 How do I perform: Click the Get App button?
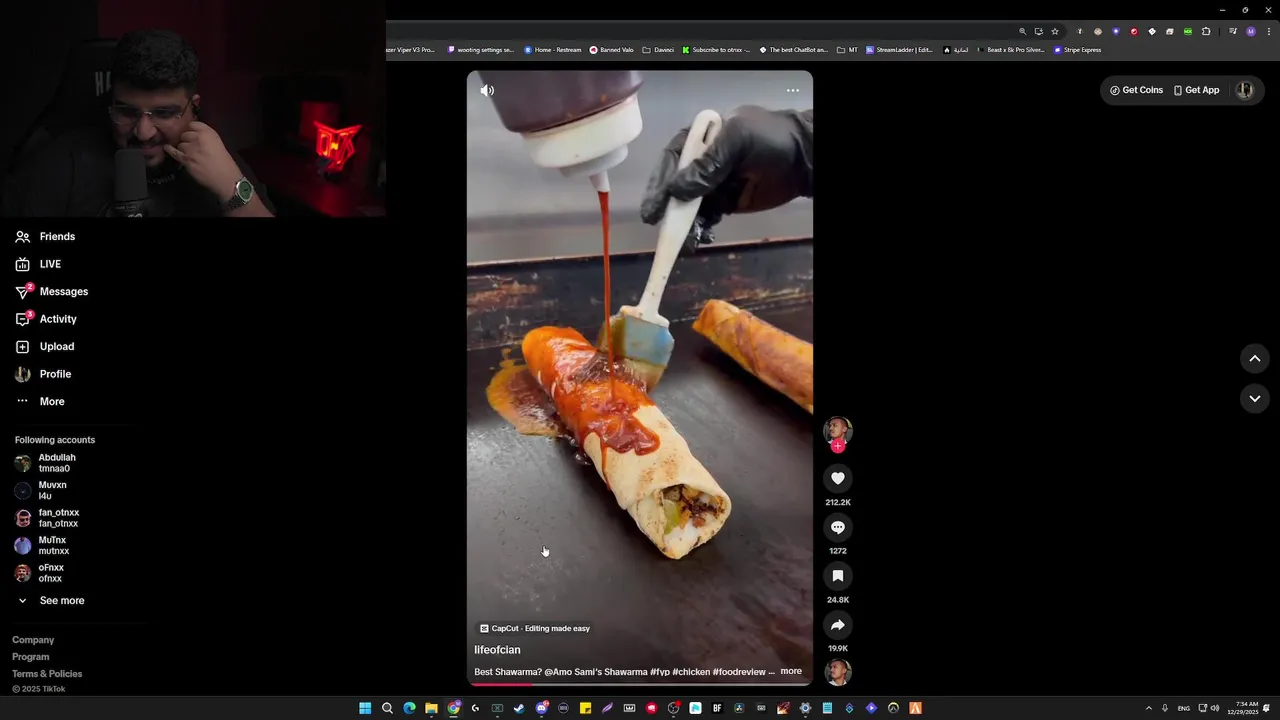pos(1196,90)
